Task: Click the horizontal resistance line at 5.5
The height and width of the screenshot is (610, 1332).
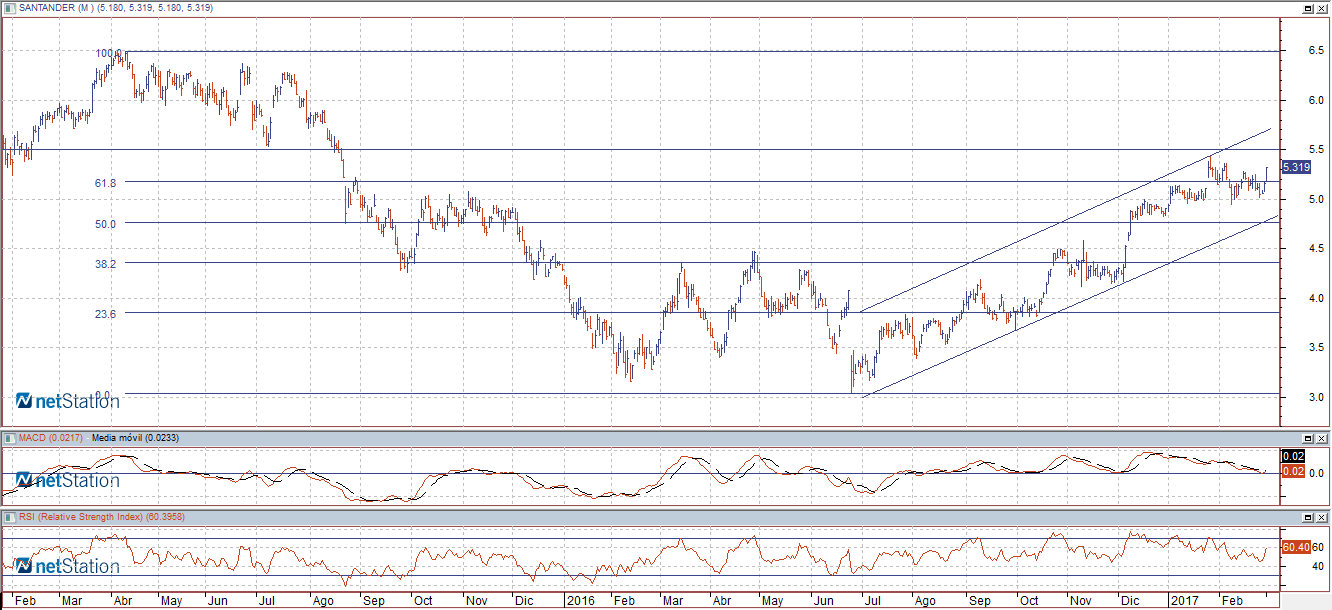Action: click(x=640, y=150)
